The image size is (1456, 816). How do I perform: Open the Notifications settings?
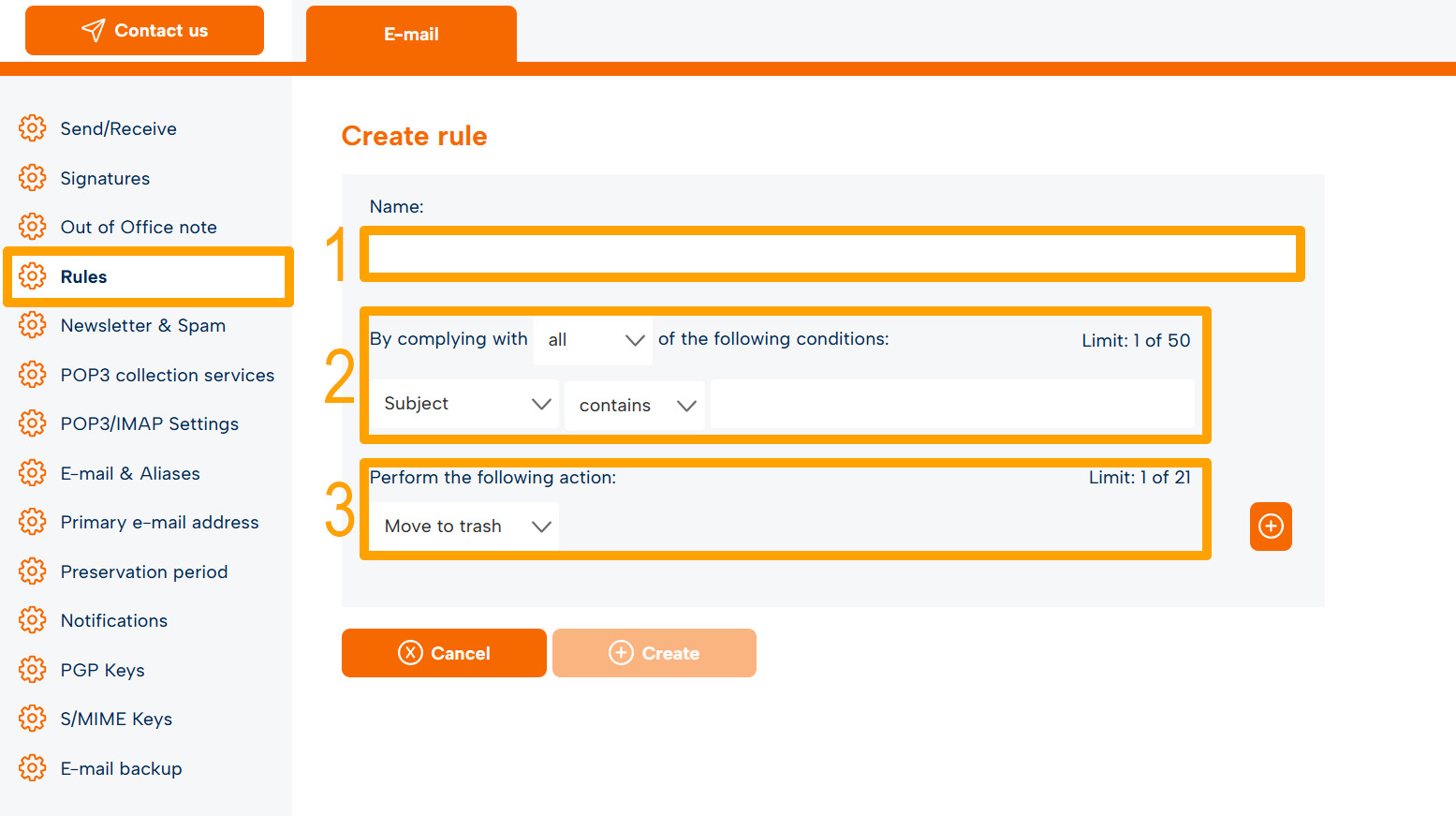click(x=114, y=620)
